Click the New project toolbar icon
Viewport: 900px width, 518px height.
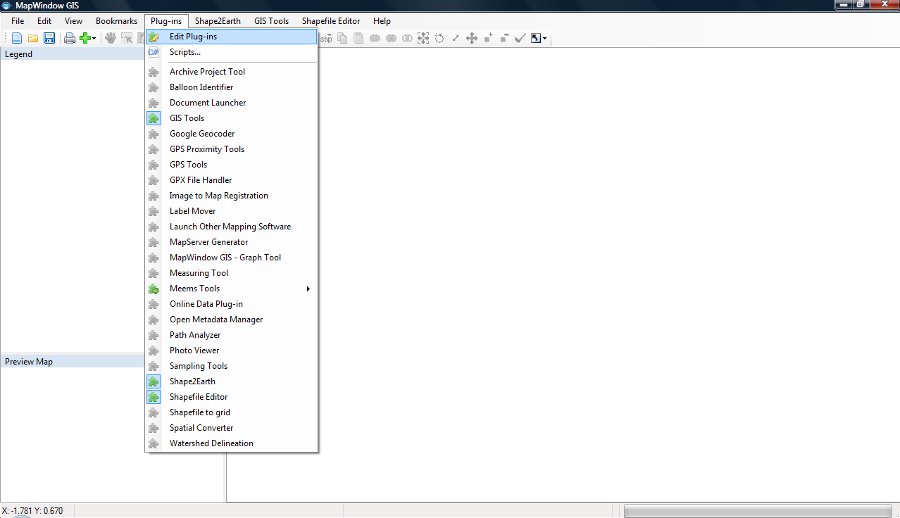(x=17, y=38)
